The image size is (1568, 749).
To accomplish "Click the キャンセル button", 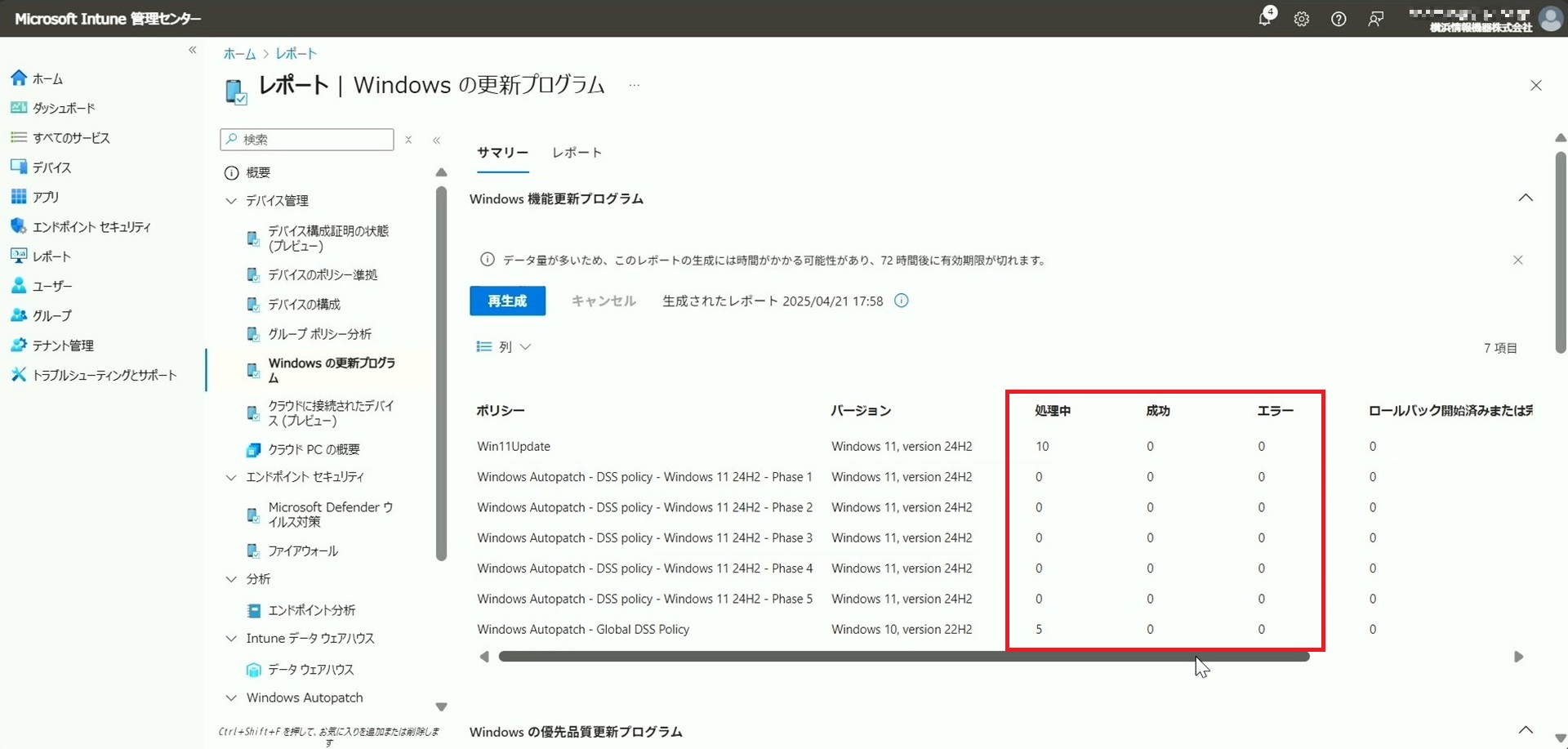I will coord(603,301).
